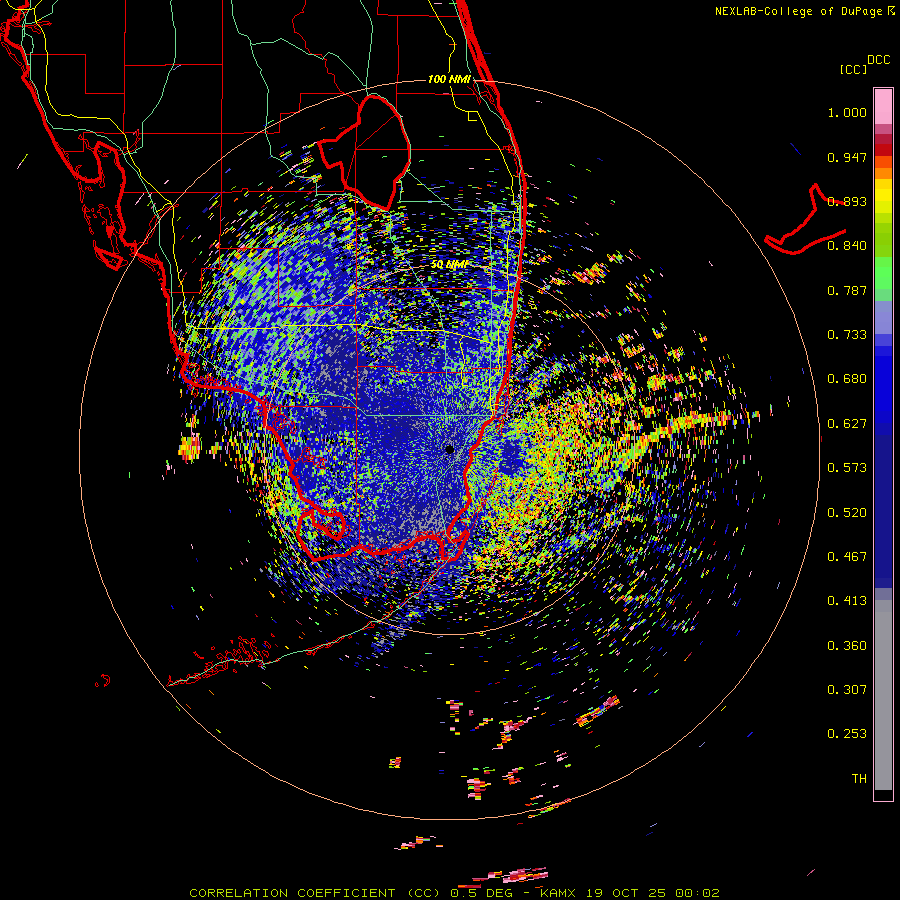Click the 100 NMI range ring label
The image size is (900, 900).
click(x=449, y=79)
